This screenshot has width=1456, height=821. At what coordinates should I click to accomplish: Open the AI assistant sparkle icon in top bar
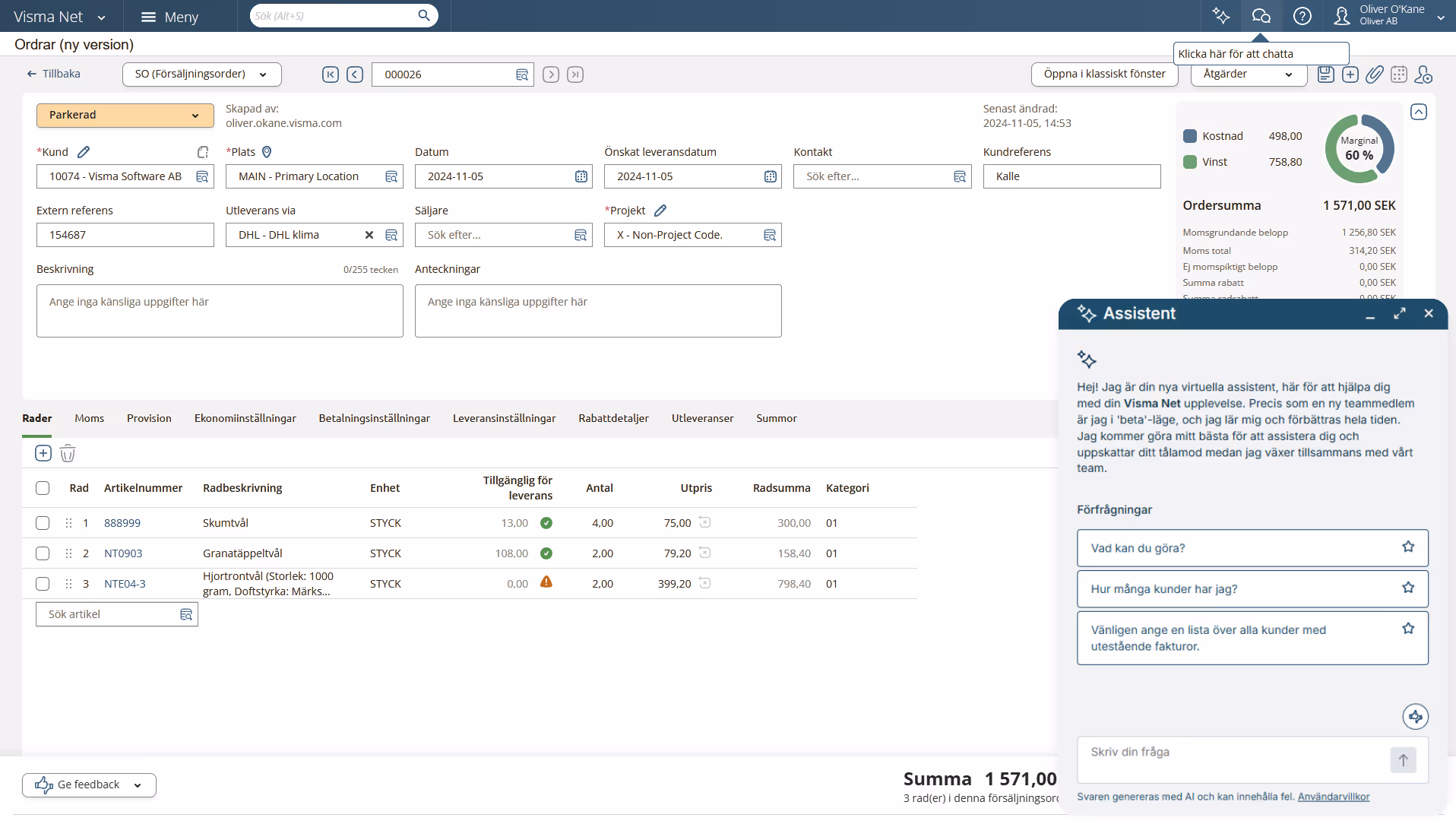tap(1220, 15)
